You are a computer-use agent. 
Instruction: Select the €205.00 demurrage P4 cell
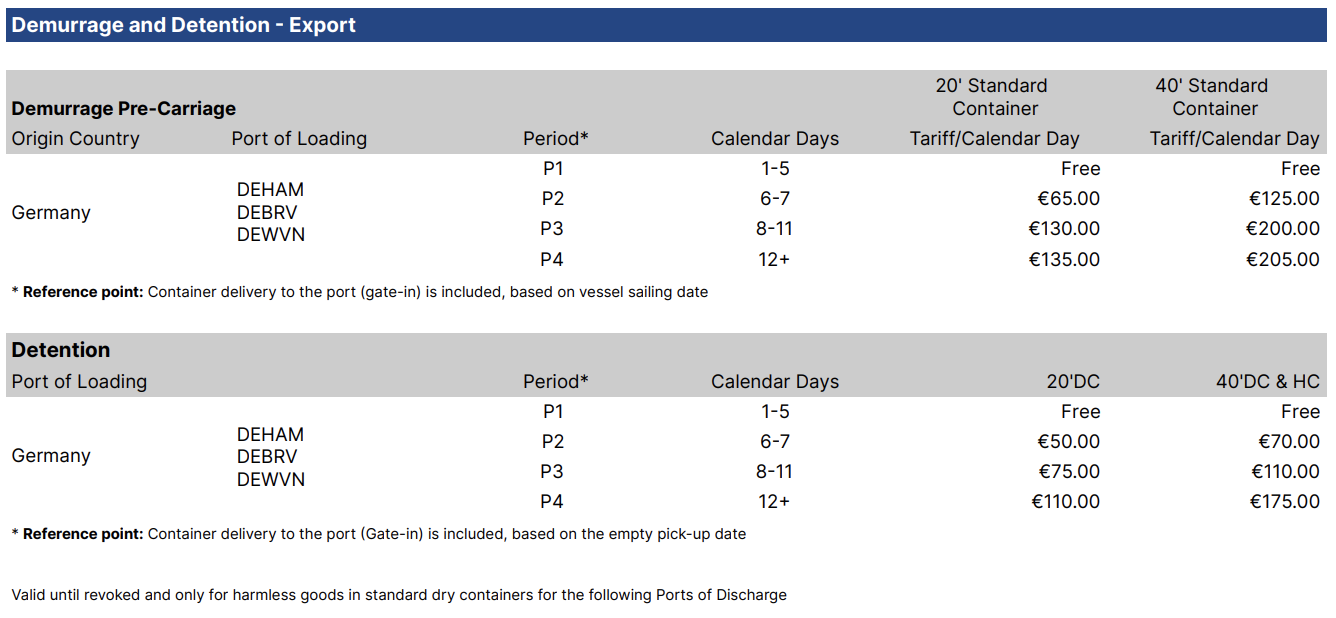pyautogui.click(x=1282, y=259)
